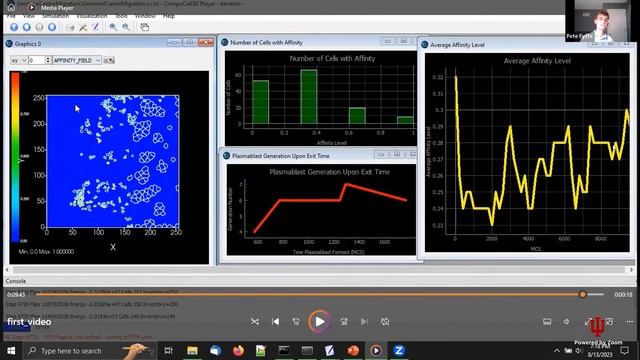The height and width of the screenshot is (360, 640).
Task: Click the z-position spinner arrows
Action: tap(48, 60)
